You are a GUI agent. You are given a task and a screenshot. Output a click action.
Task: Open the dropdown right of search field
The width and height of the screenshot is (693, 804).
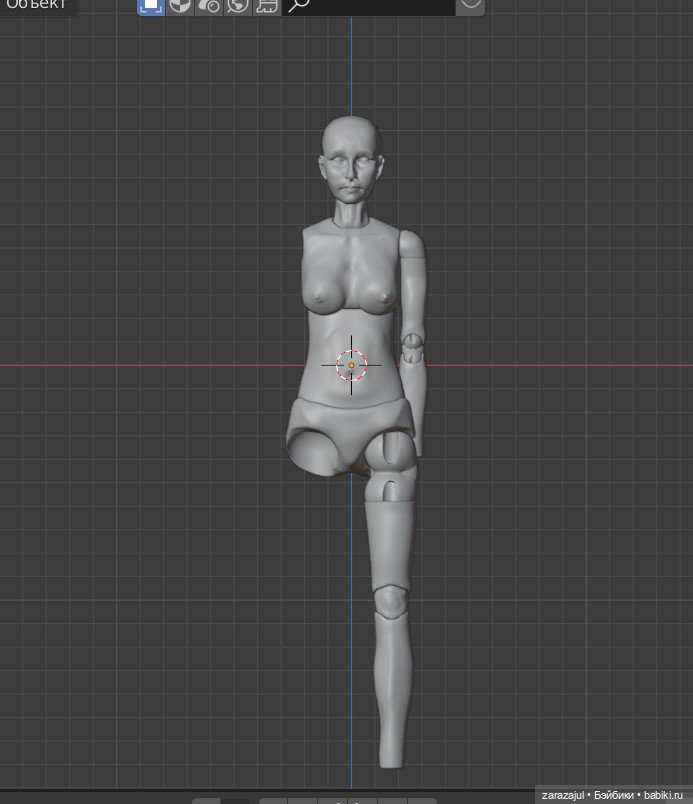coord(470,6)
